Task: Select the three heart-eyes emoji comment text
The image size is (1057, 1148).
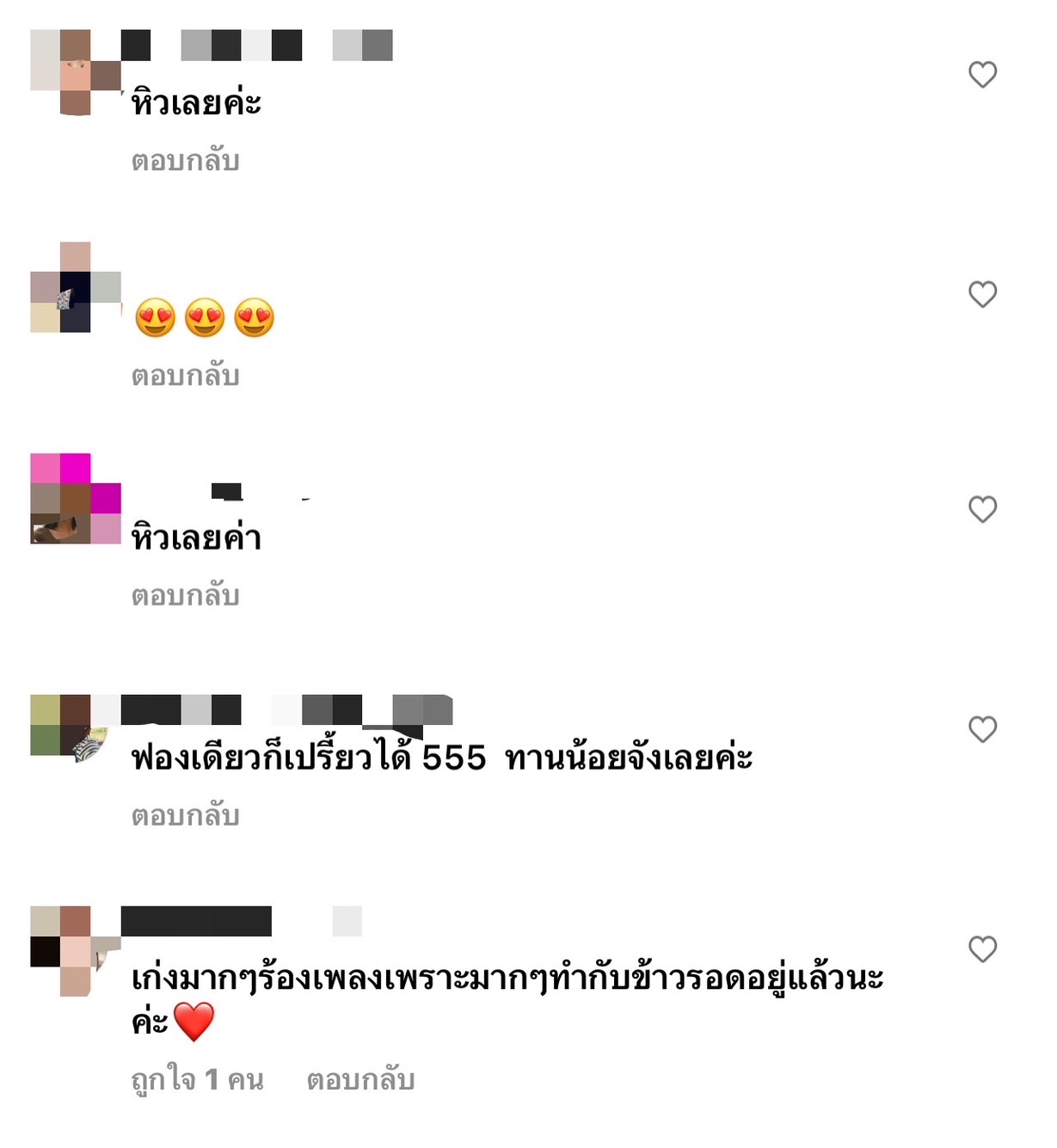Action: pos(205,318)
